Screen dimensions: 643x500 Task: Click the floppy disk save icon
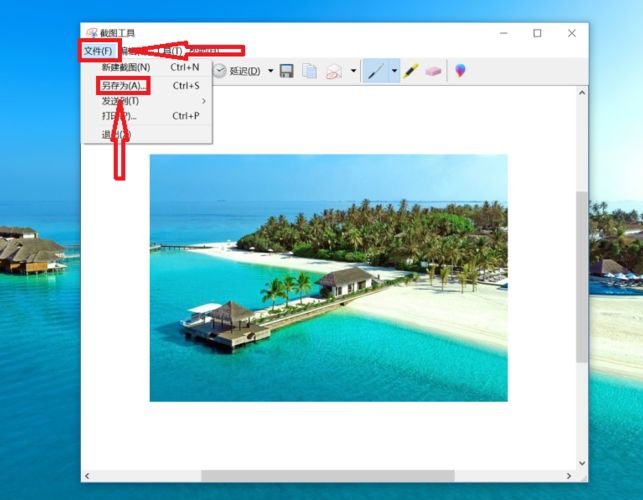287,71
